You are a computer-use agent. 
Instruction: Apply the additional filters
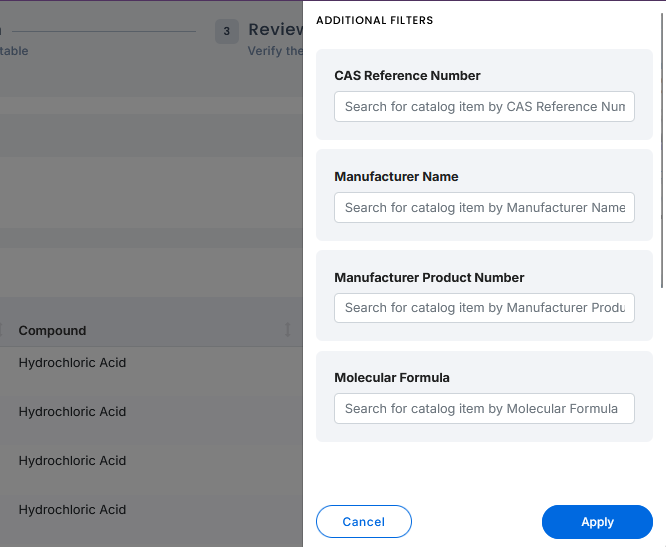597,522
